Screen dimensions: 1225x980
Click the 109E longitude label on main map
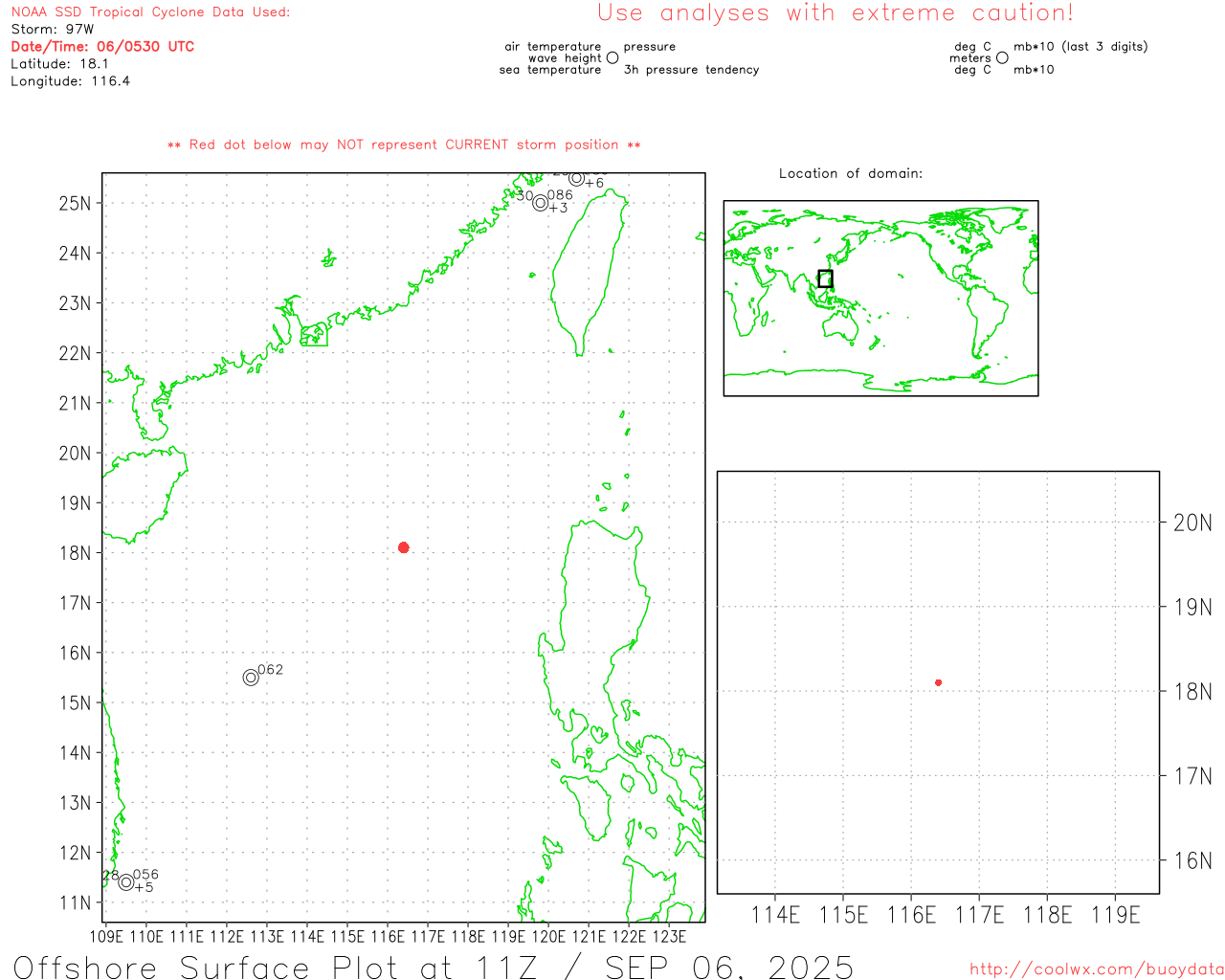pyautogui.click(x=105, y=937)
